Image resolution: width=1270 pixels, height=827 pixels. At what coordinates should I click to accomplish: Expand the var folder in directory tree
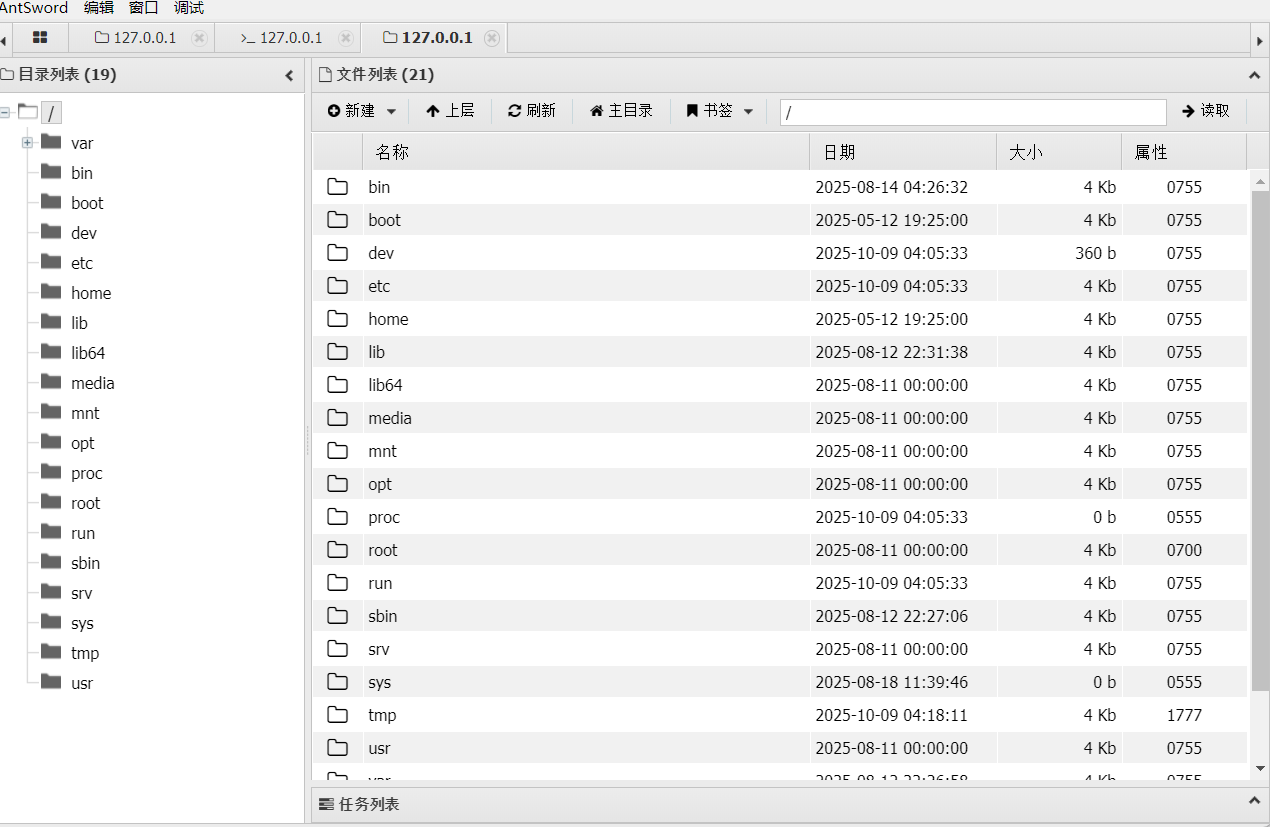tap(27, 142)
